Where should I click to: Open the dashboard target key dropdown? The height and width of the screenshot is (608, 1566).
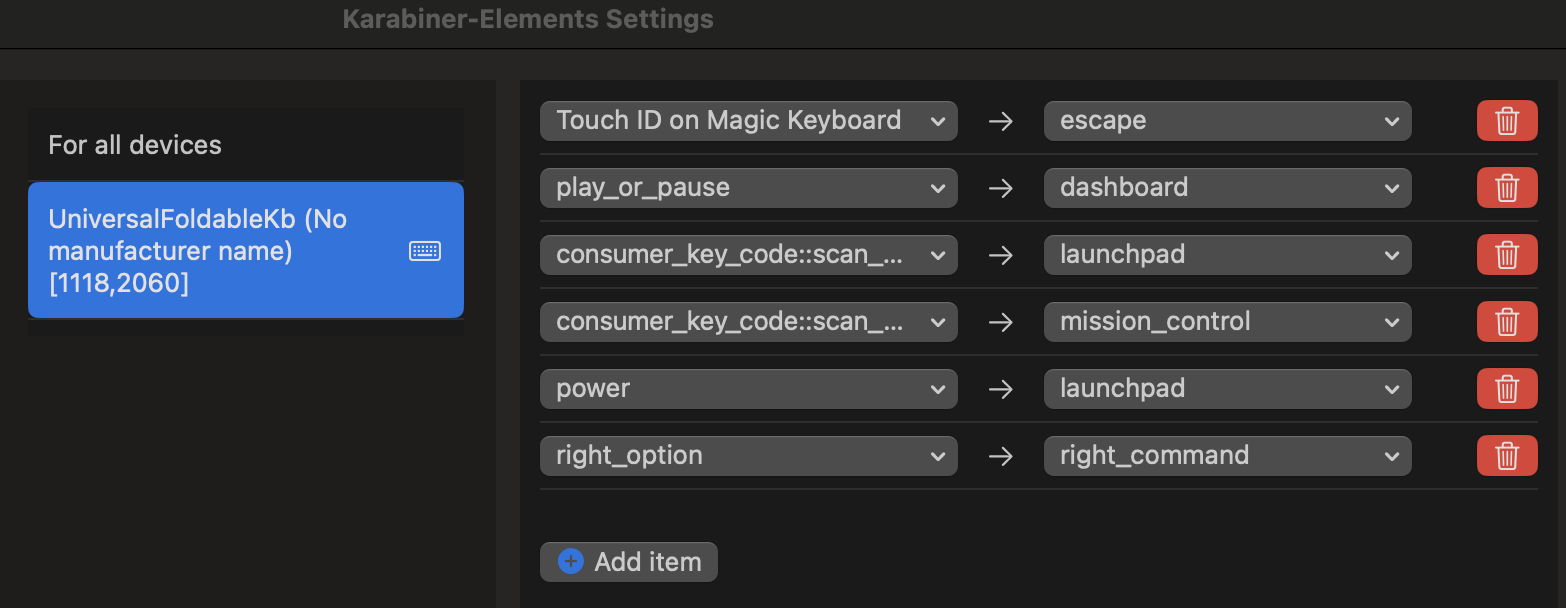(1227, 188)
